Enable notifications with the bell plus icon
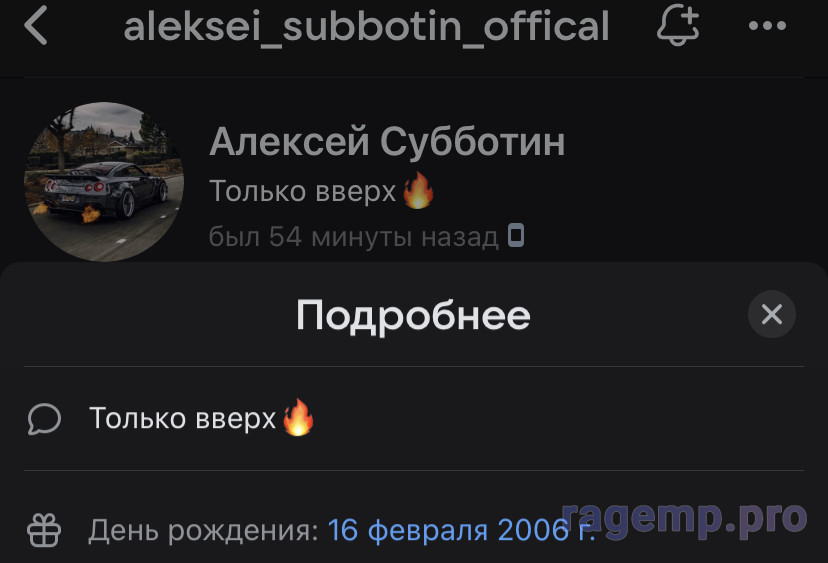The image size is (828, 563). pos(678,25)
